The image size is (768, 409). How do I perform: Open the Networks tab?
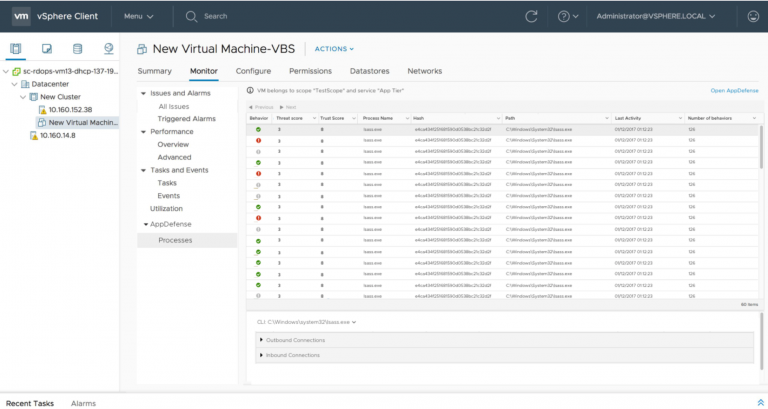(x=425, y=71)
